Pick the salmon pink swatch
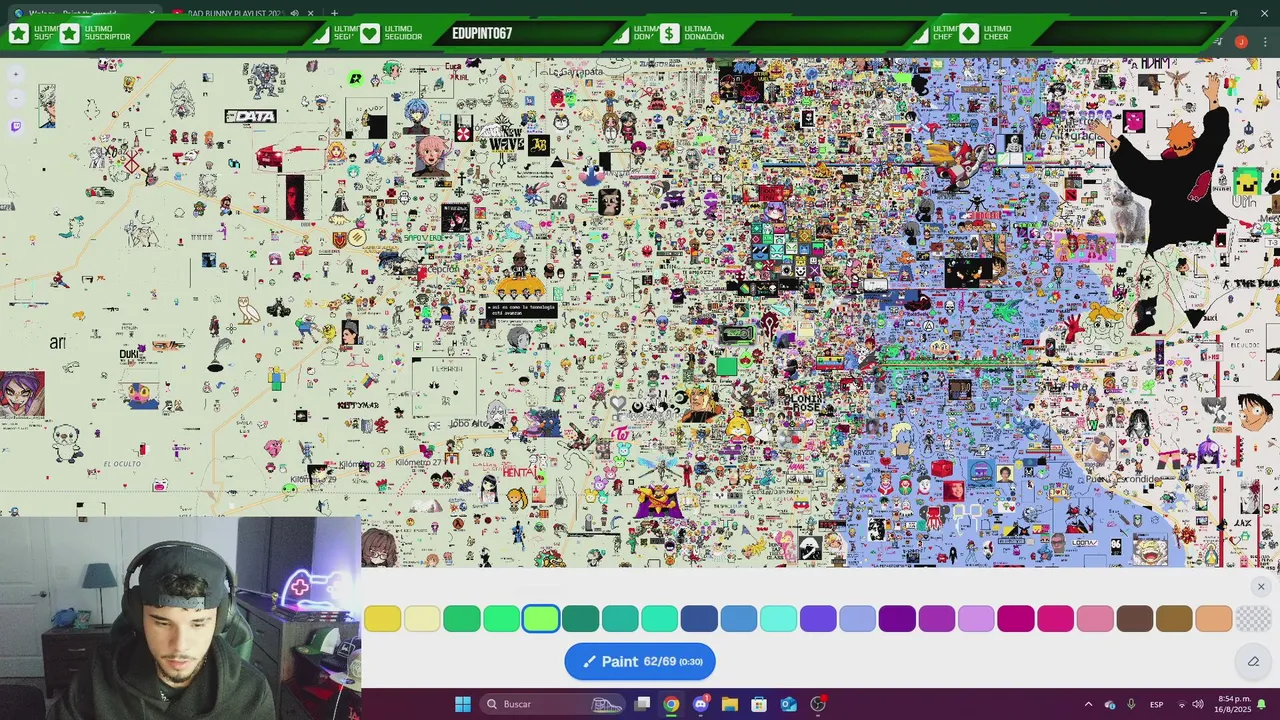 tap(1095, 619)
